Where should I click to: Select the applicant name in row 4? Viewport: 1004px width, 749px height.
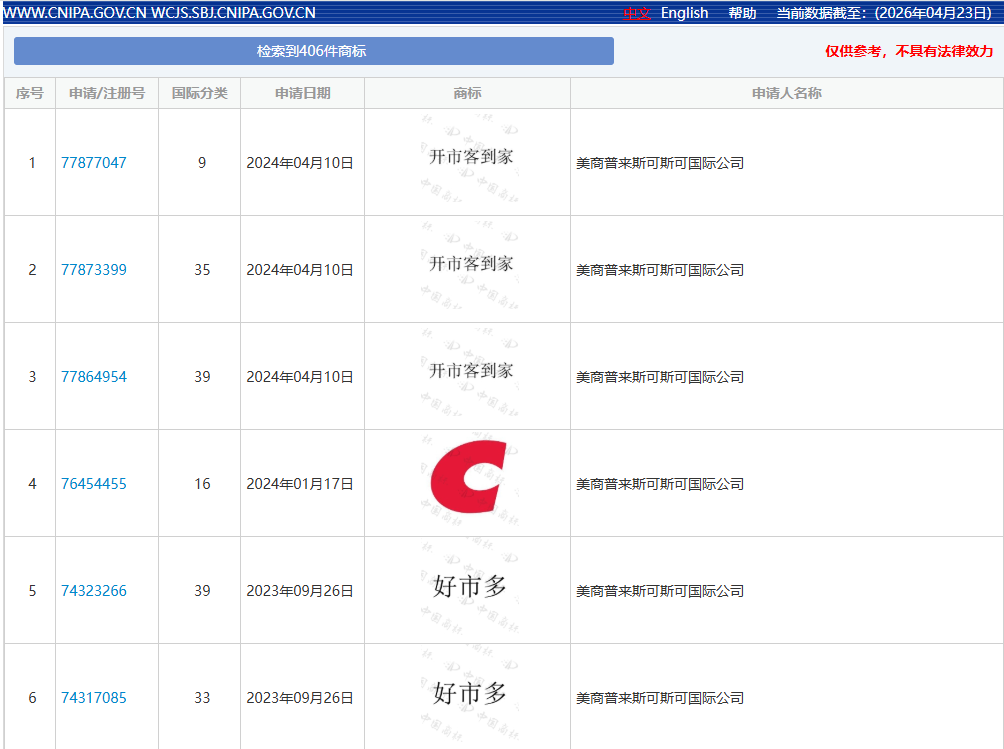click(x=660, y=484)
